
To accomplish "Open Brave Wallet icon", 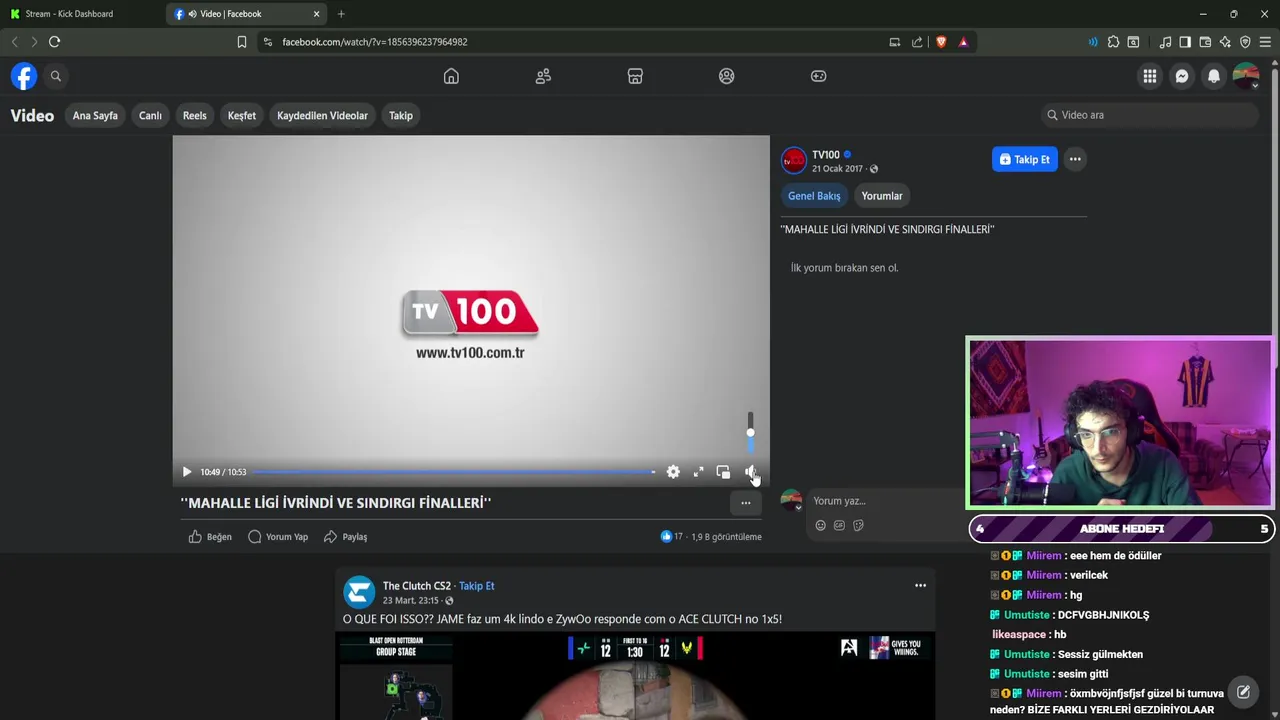I will pos(1205,42).
